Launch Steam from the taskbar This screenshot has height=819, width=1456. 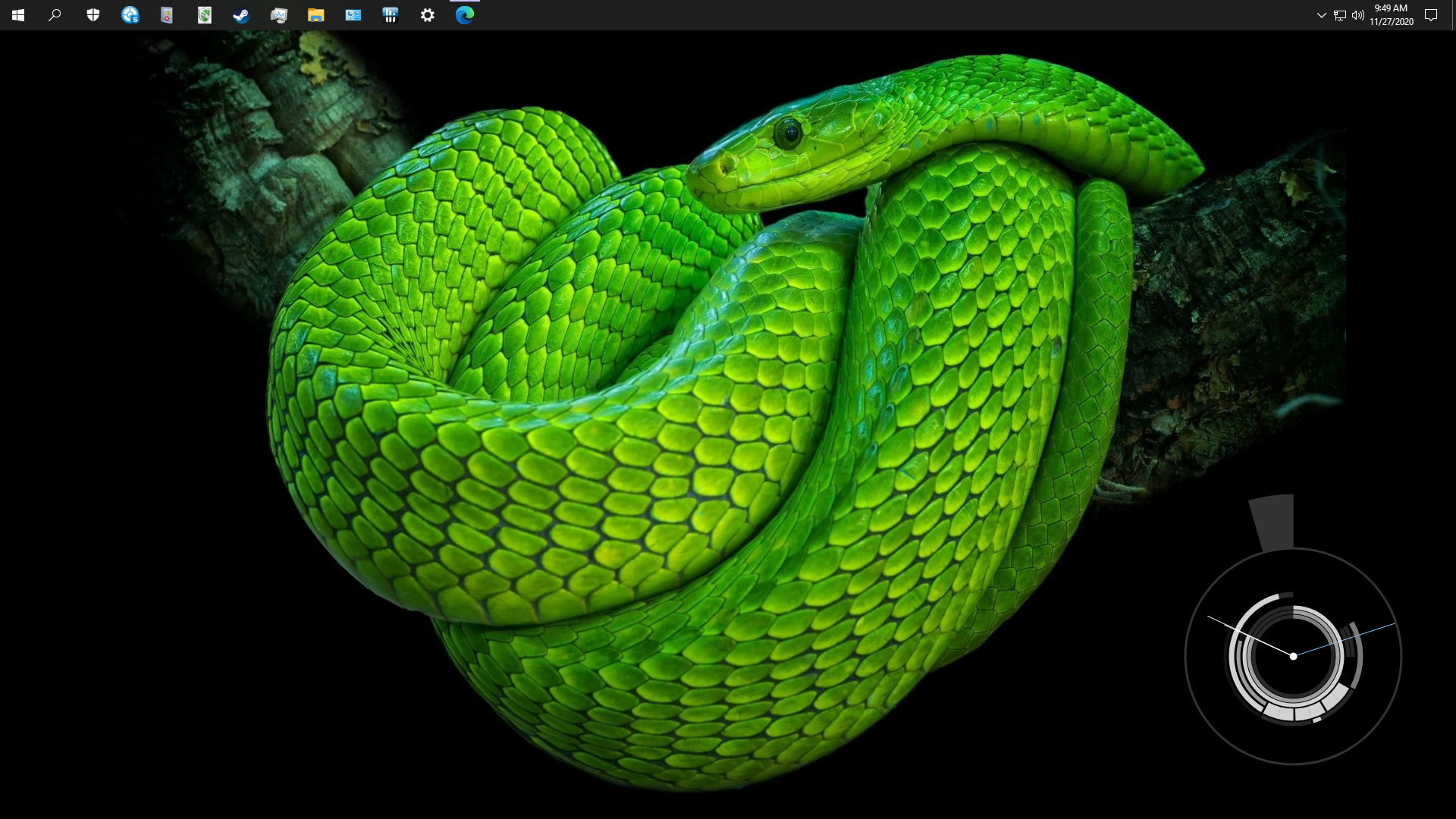pos(241,15)
